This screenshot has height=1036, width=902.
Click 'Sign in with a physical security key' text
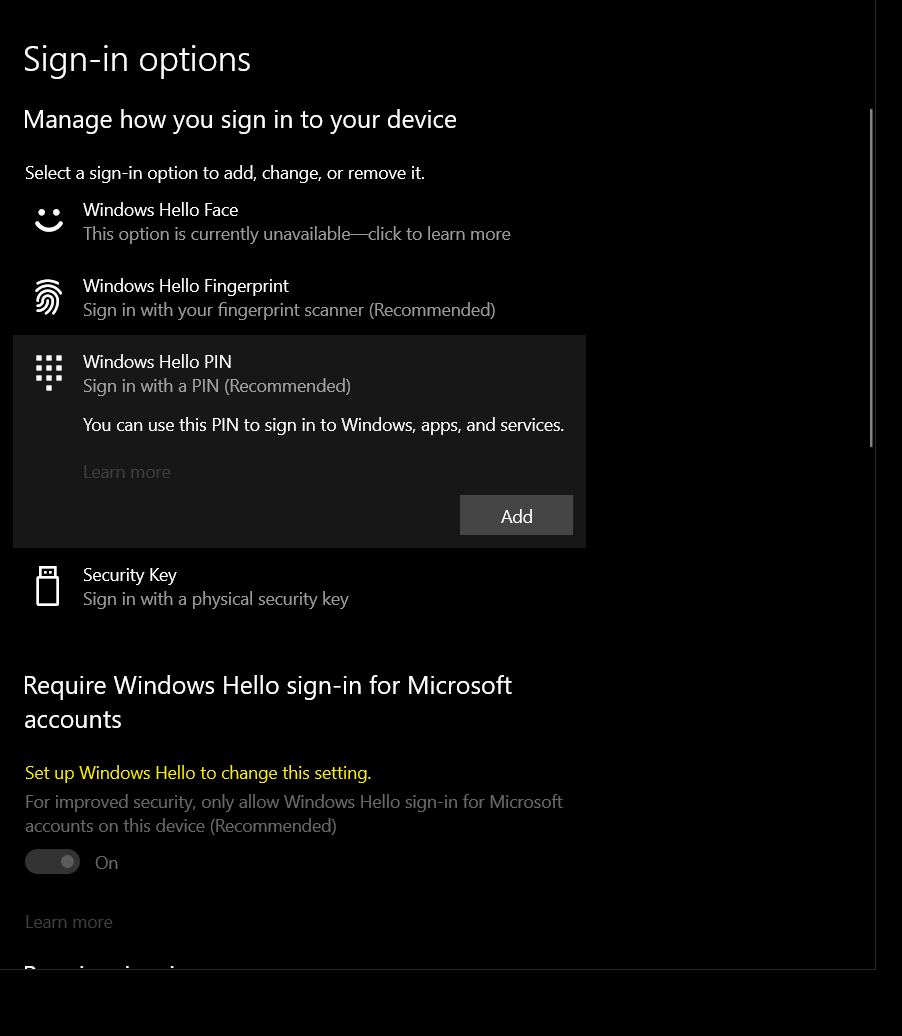pos(215,599)
